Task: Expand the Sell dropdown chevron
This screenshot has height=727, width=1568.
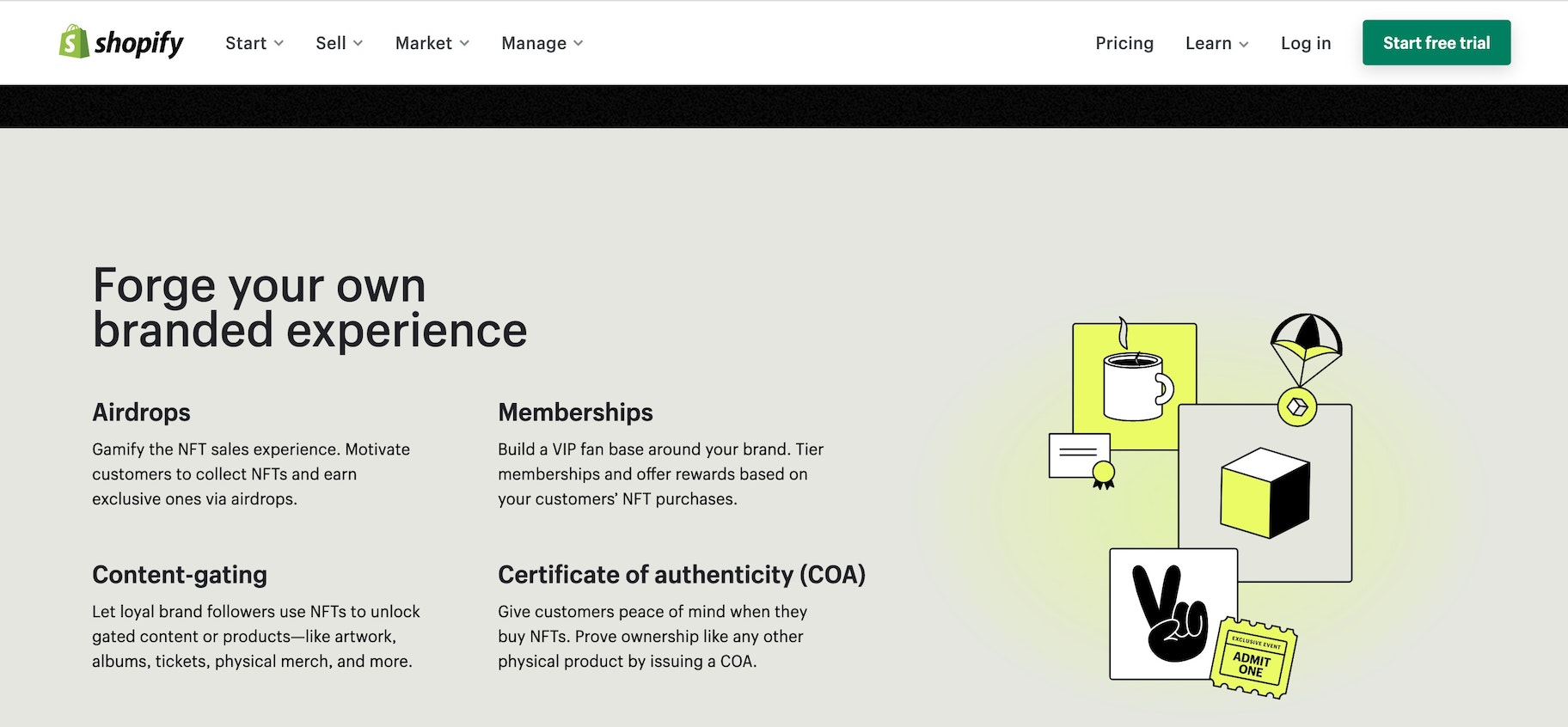Action: 358,44
